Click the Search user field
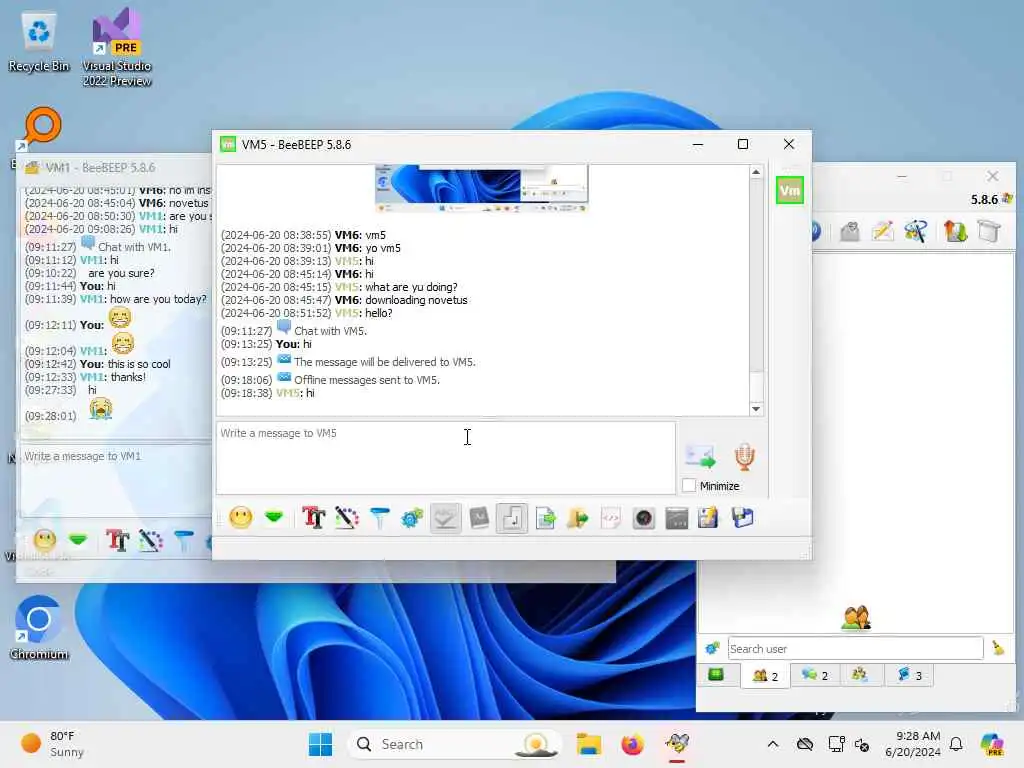This screenshot has width=1024, height=768. click(856, 648)
